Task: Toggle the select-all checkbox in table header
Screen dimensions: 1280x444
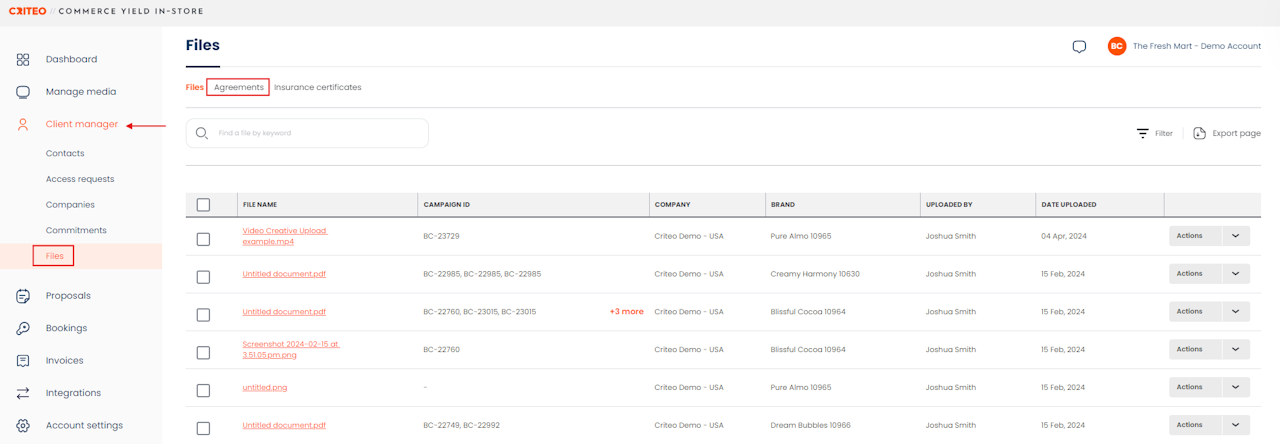Action: pyautogui.click(x=203, y=205)
